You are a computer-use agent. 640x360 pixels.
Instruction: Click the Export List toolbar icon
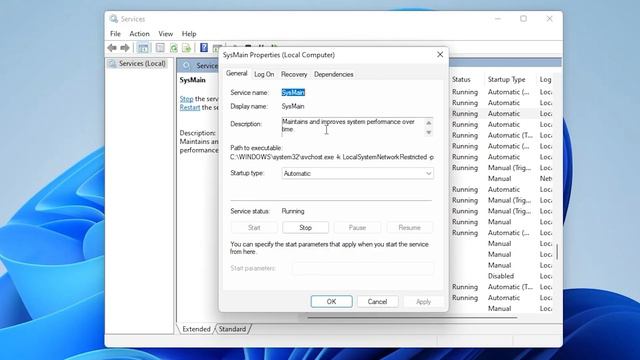(x=187, y=48)
